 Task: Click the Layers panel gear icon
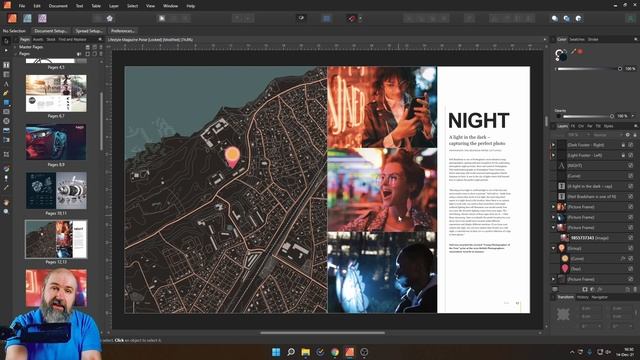(628, 135)
